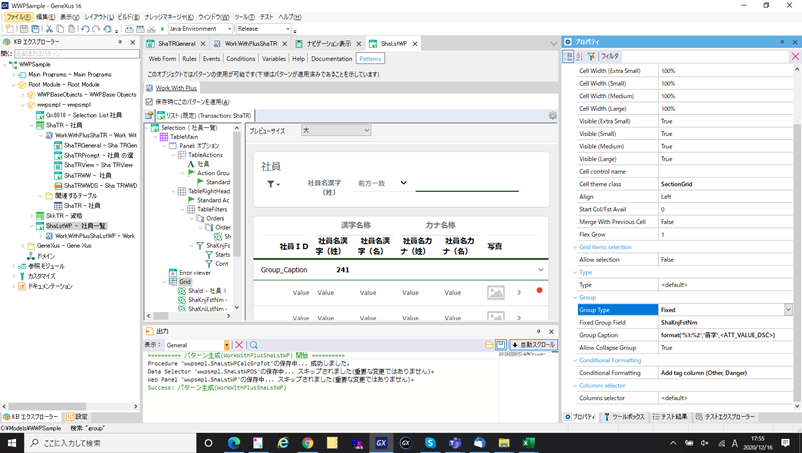Click the Save icon in toolbar
802x453 pixels.
coord(24,29)
